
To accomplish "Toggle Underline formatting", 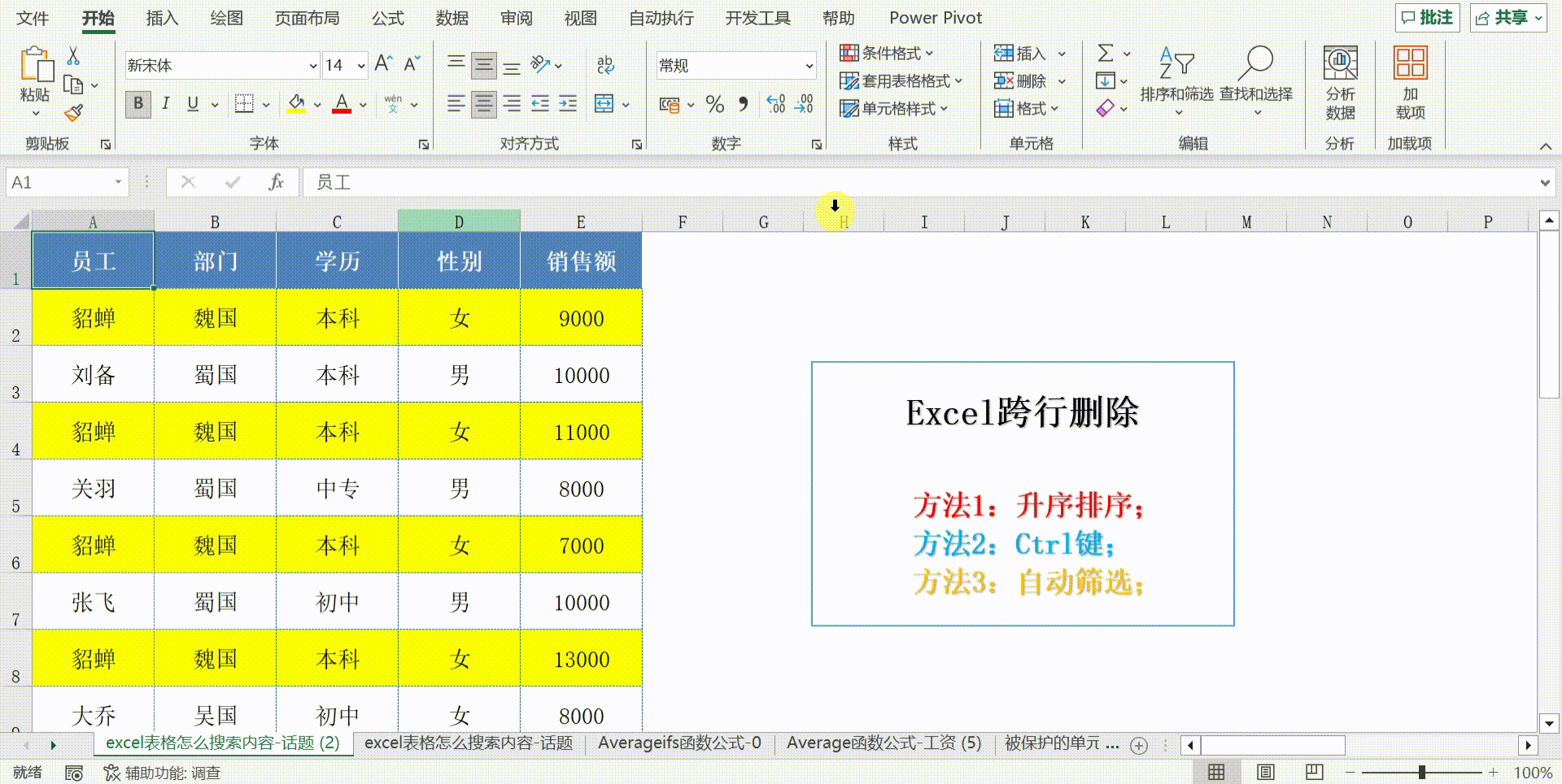I will (x=193, y=104).
